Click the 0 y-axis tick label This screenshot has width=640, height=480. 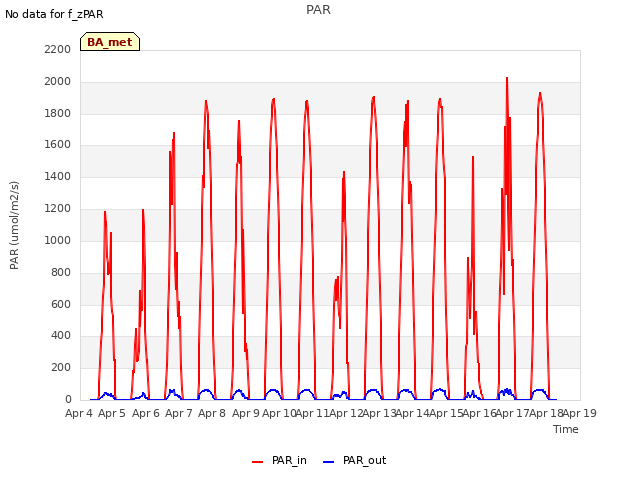coord(68,399)
